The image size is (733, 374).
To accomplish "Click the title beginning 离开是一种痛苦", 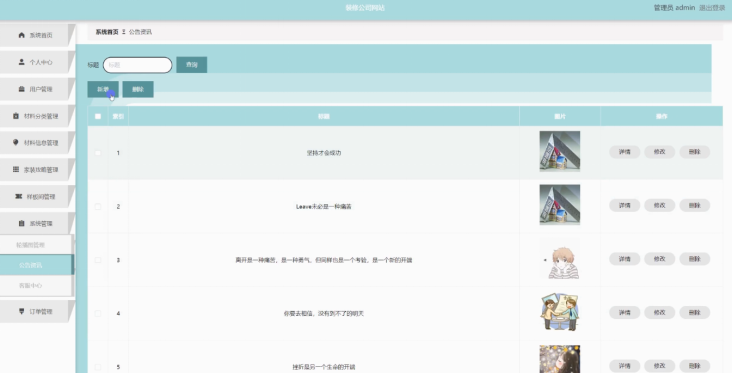I will (x=323, y=260).
